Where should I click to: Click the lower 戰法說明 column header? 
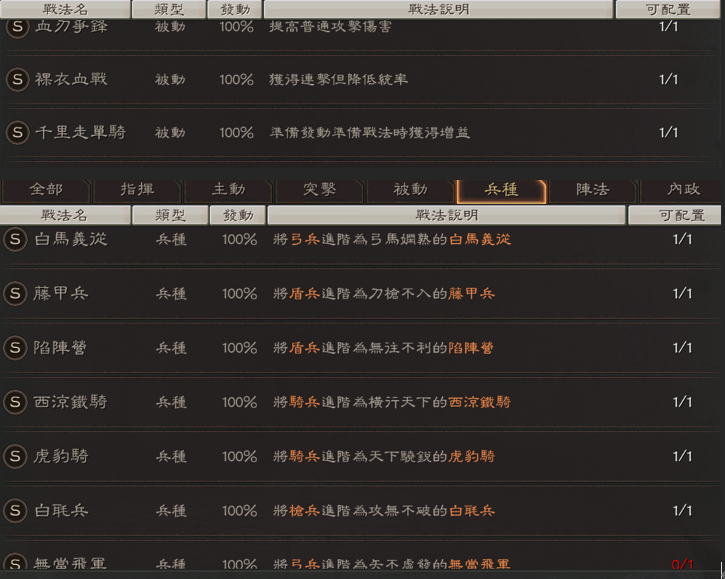[x=446, y=215]
